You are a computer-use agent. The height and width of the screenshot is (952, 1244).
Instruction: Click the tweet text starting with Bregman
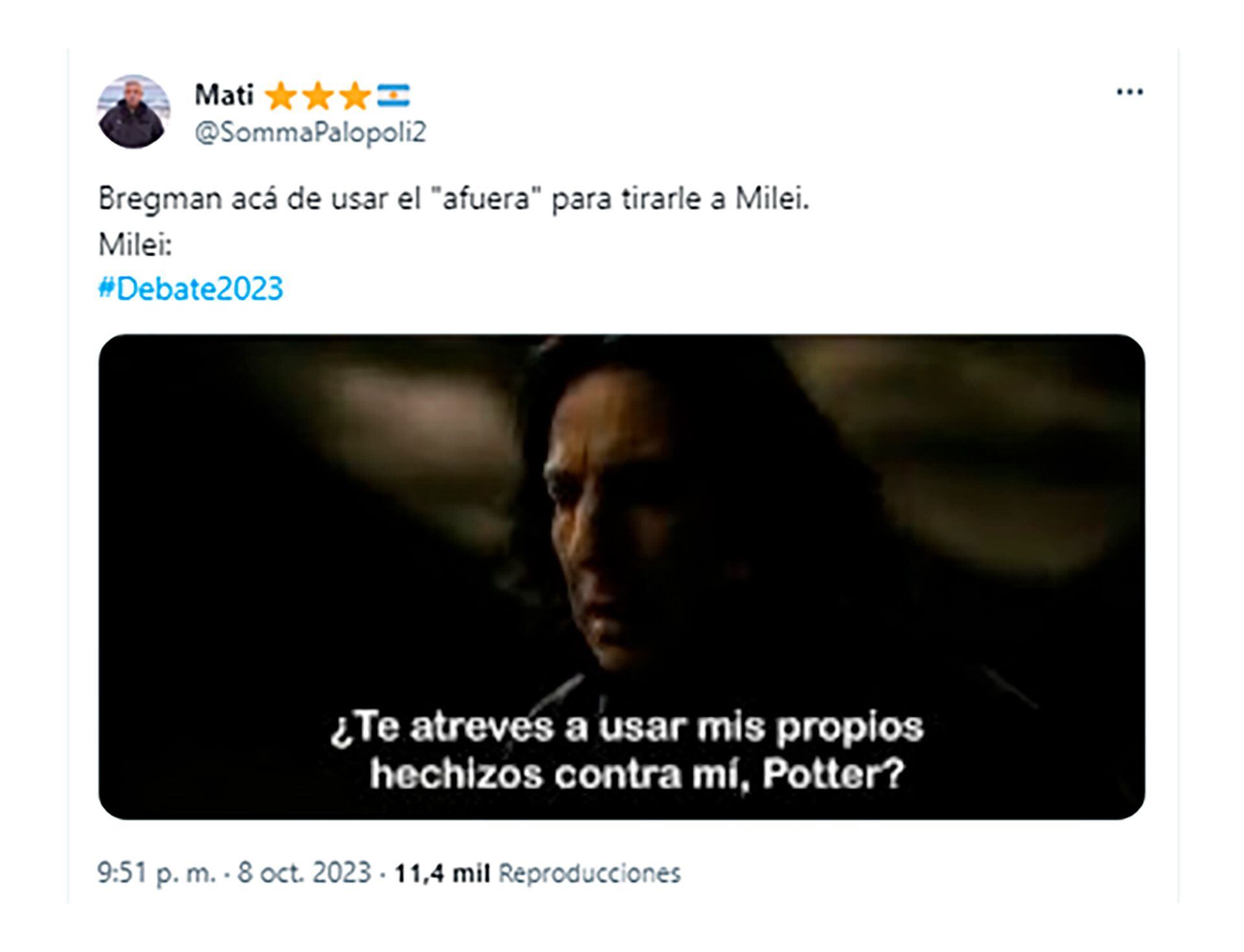click(454, 198)
